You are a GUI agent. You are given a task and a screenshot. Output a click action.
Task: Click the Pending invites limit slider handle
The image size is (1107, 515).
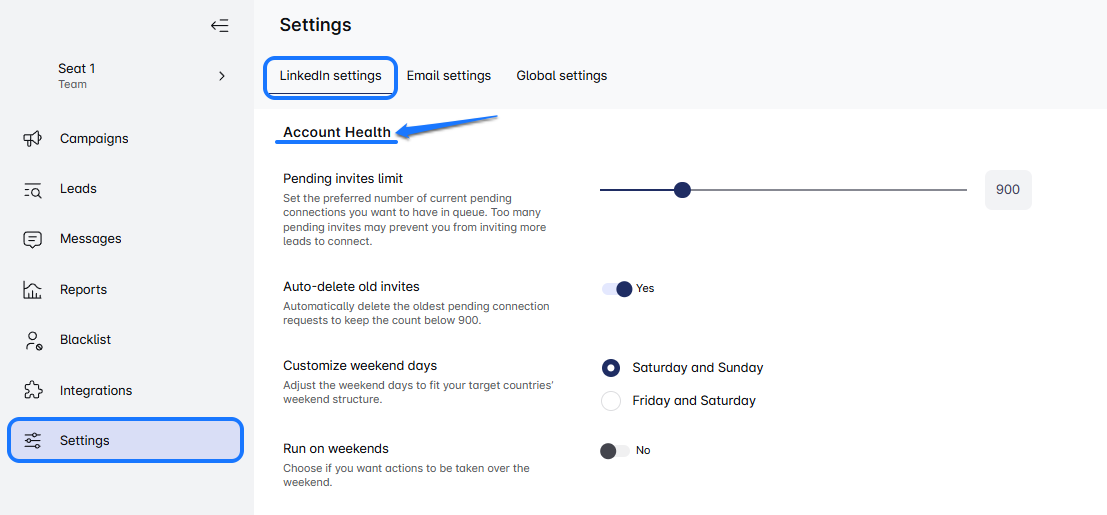coord(682,190)
